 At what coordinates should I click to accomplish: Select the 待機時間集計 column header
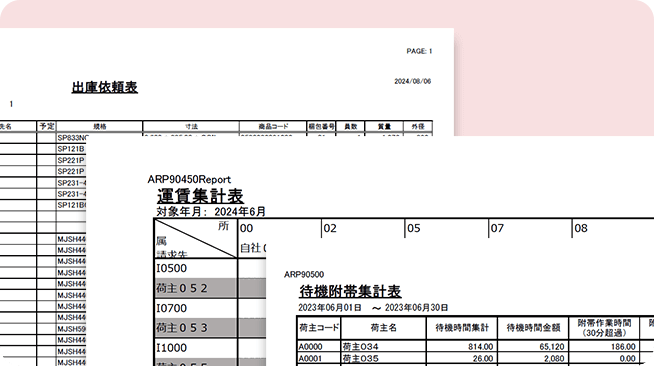click(462, 328)
